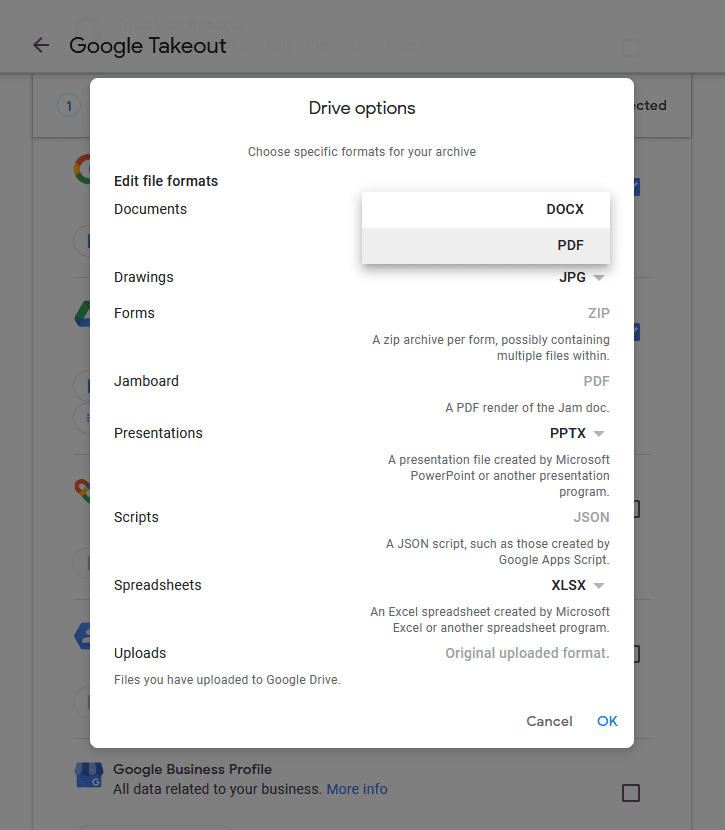Confirm the Drive options with OK
This screenshot has height=830, width=725.
point(607,721)
